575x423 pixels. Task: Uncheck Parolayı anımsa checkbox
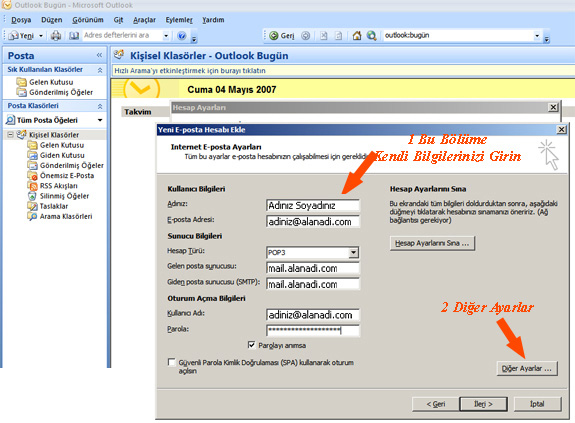point(252,345)
